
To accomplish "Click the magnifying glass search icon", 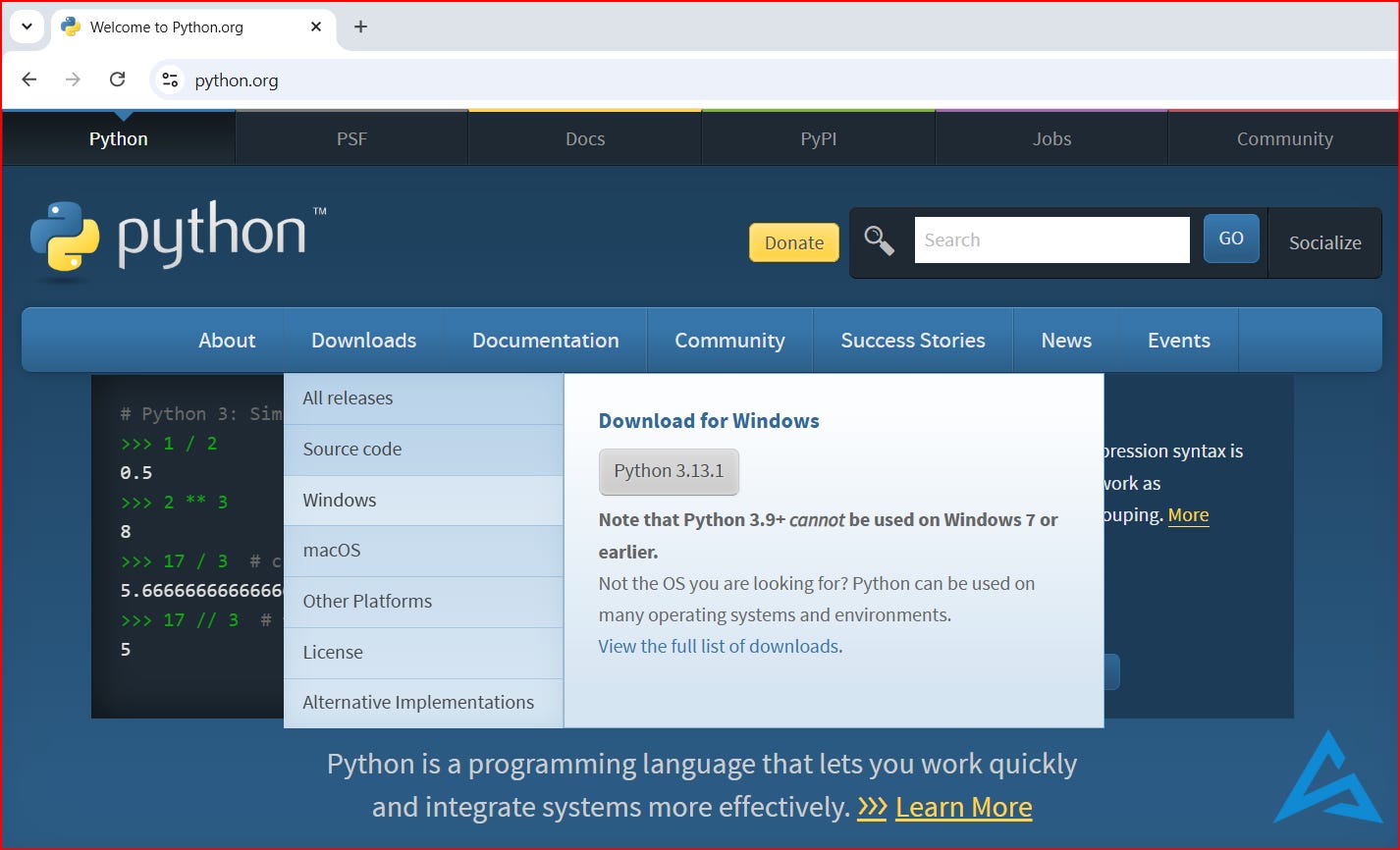I will pyautogui.click(x=879, y=240).
